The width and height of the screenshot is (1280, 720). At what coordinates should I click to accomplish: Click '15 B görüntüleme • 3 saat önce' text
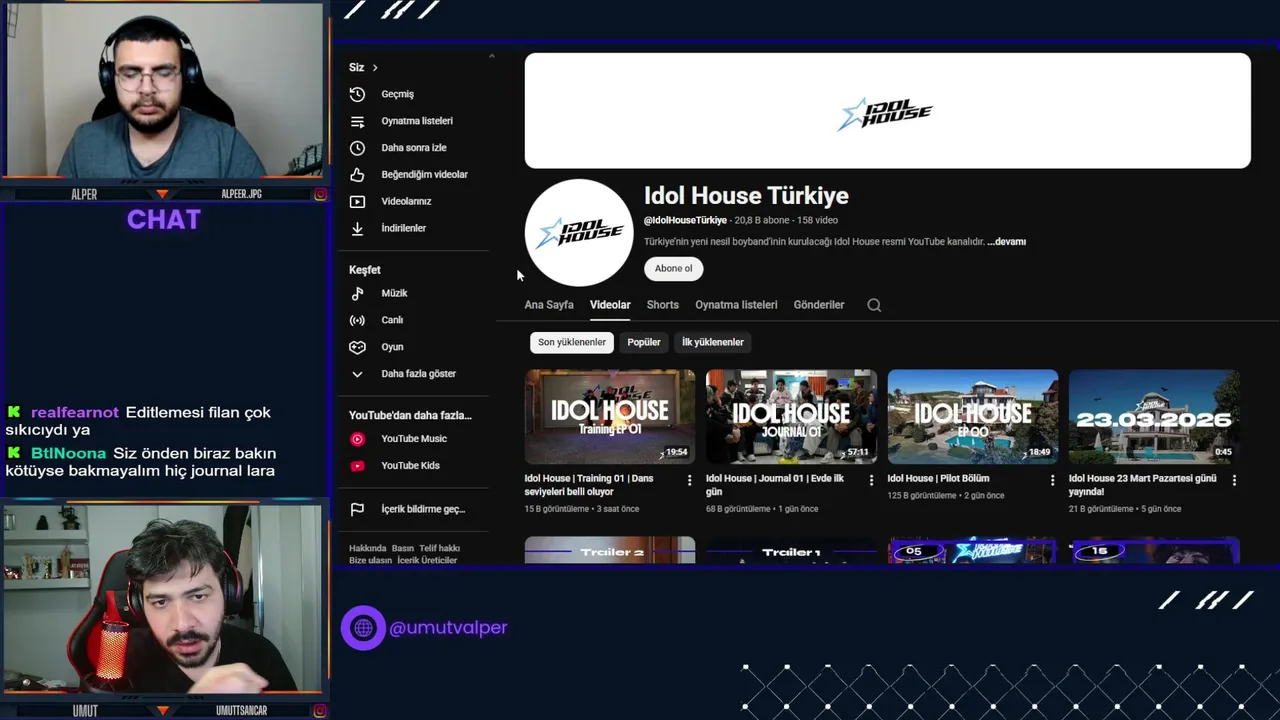tap(582, 509)
